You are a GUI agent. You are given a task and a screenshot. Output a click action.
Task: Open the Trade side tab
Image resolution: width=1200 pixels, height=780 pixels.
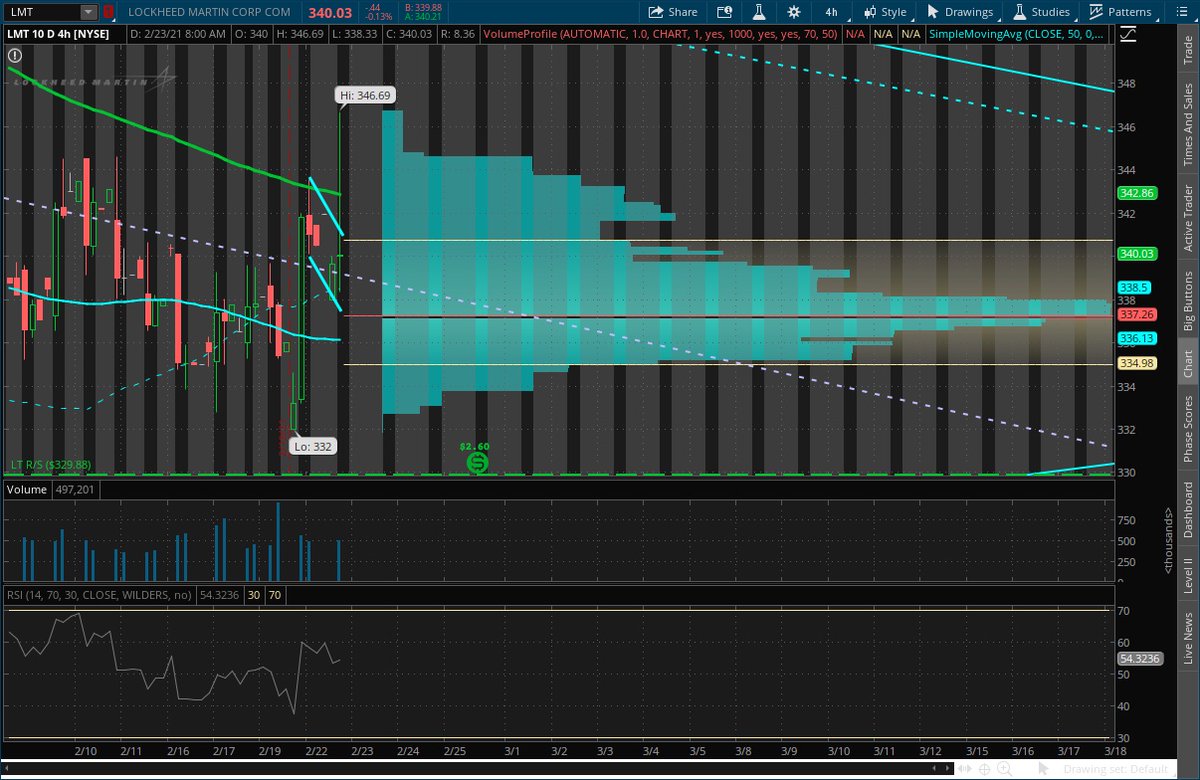coord(1187,50)
